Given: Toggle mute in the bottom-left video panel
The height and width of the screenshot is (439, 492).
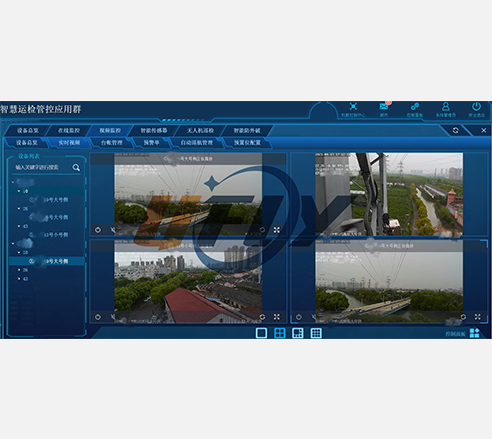Looking at the screenshot, I should pyautogui.click(x=113, y=317).
